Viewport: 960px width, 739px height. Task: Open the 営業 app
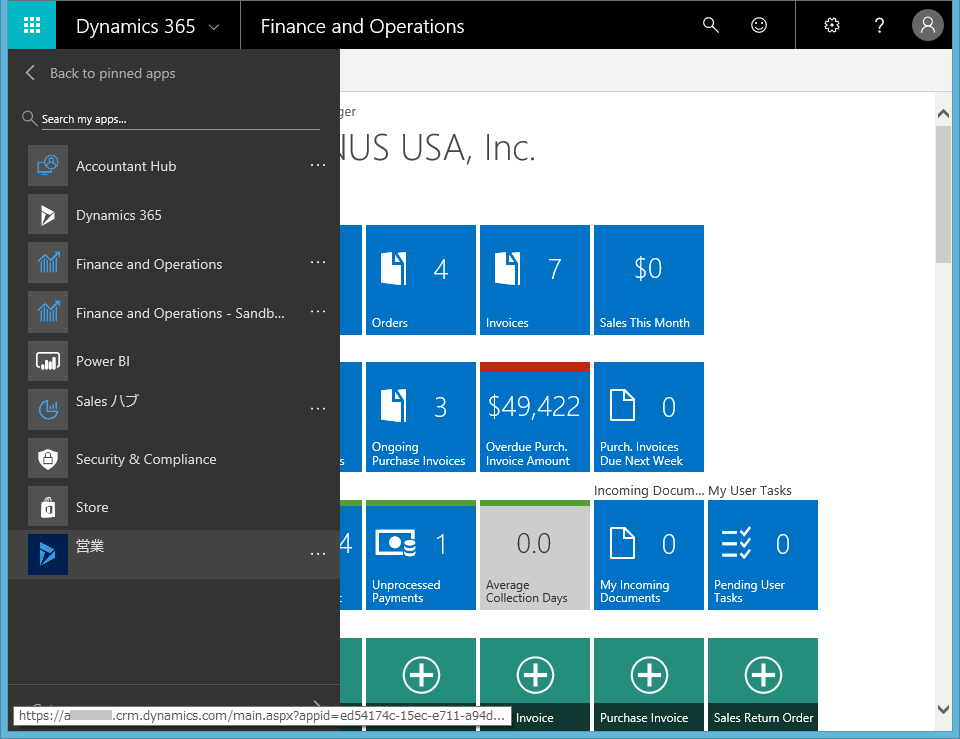coord(90,546)
